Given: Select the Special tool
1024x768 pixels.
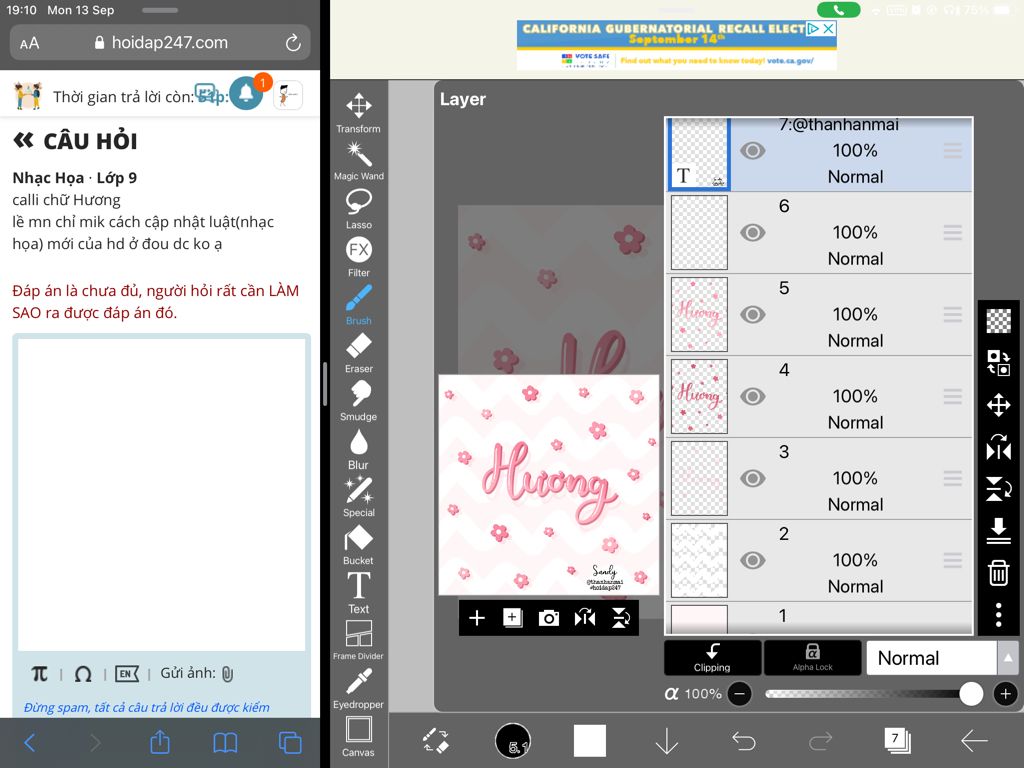Looking at the screenshot, I should pyautogui.click(x=359, y=496).
